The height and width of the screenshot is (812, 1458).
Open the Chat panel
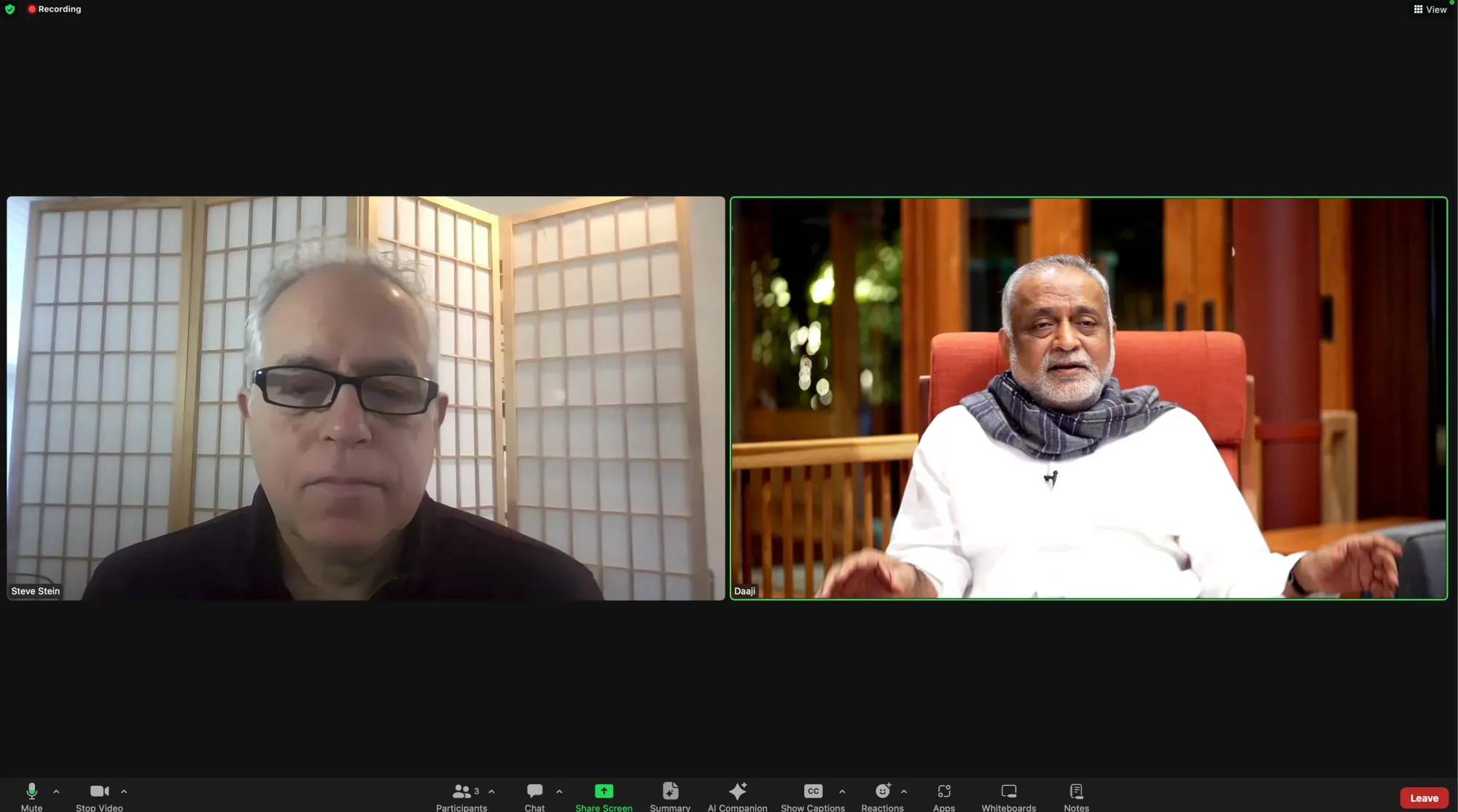(534, 796)
